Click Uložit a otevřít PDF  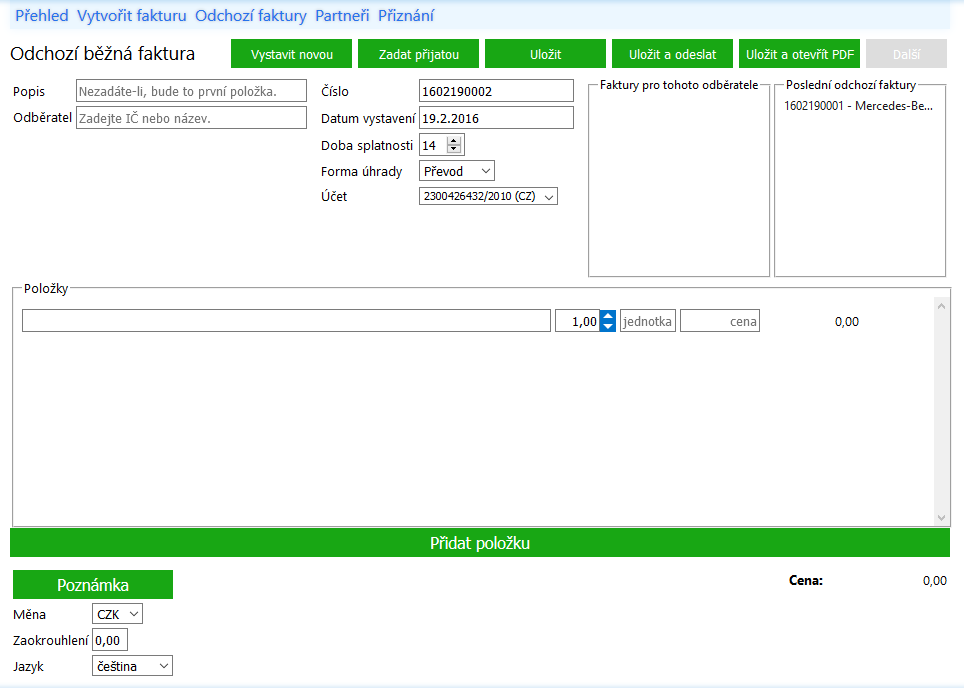coord(799,54)
